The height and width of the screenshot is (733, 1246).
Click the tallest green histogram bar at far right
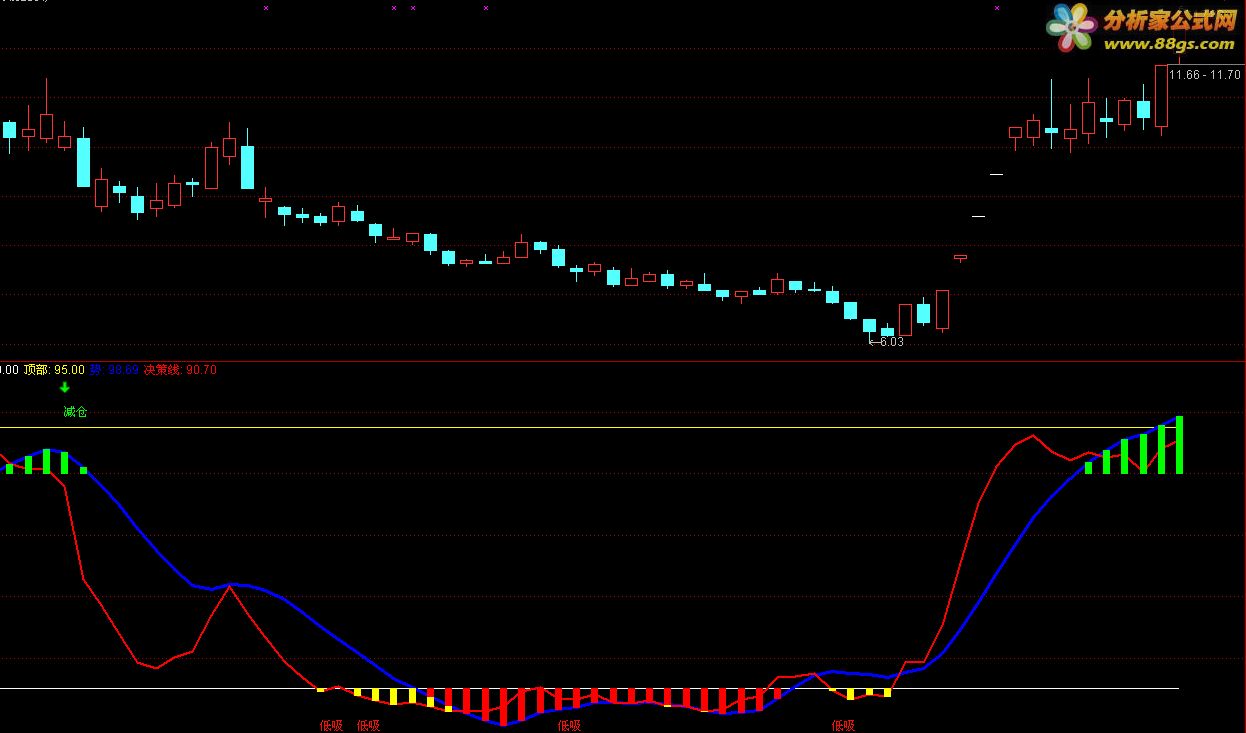coord(1180,444)
